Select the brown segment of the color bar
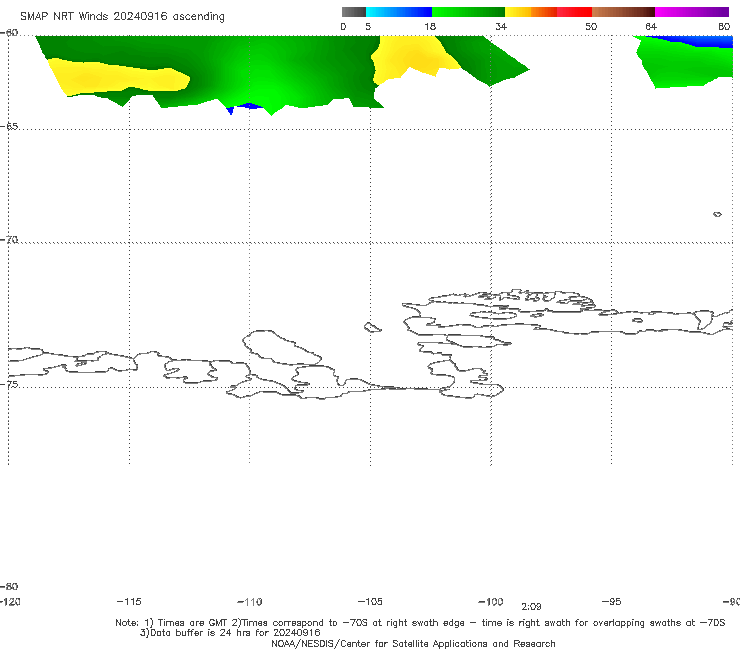Viewport: 740px width, 650px height. [623, 12]
